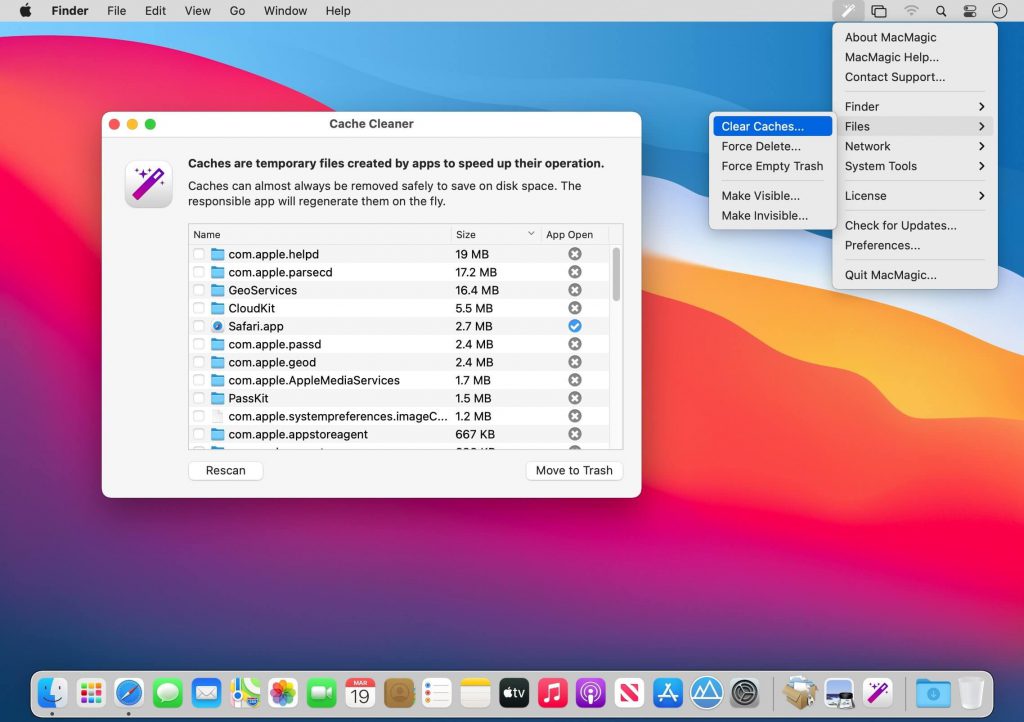Enable the checkbox for GeoServices cache

pyautogui.click(x=197, y=290)
